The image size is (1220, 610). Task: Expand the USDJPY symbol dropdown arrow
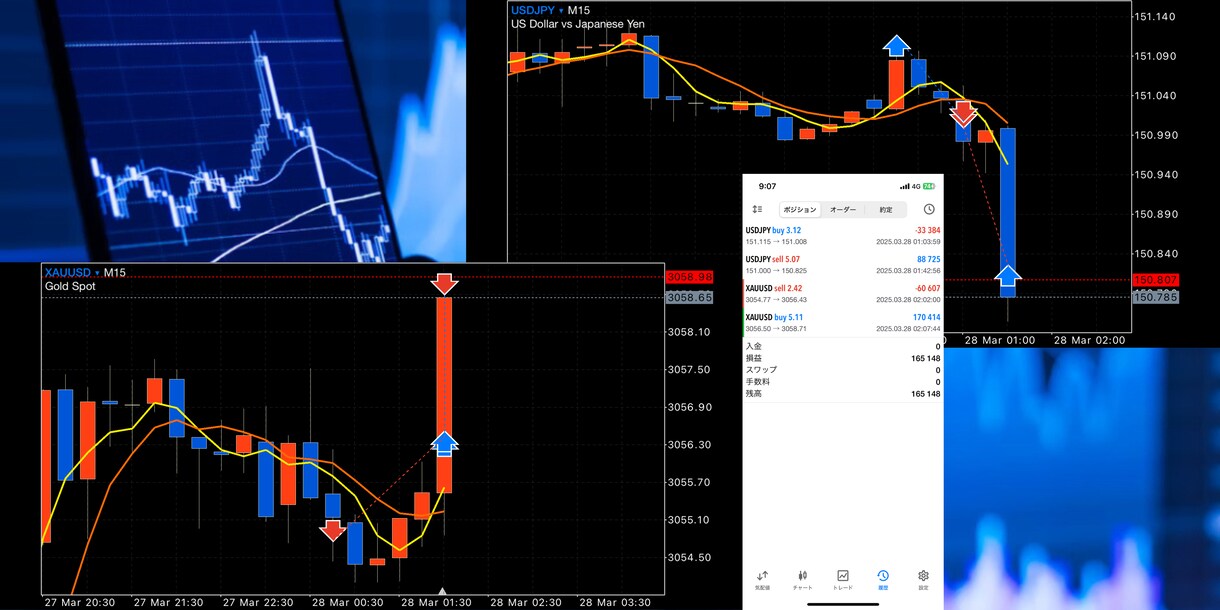[561, 10]
